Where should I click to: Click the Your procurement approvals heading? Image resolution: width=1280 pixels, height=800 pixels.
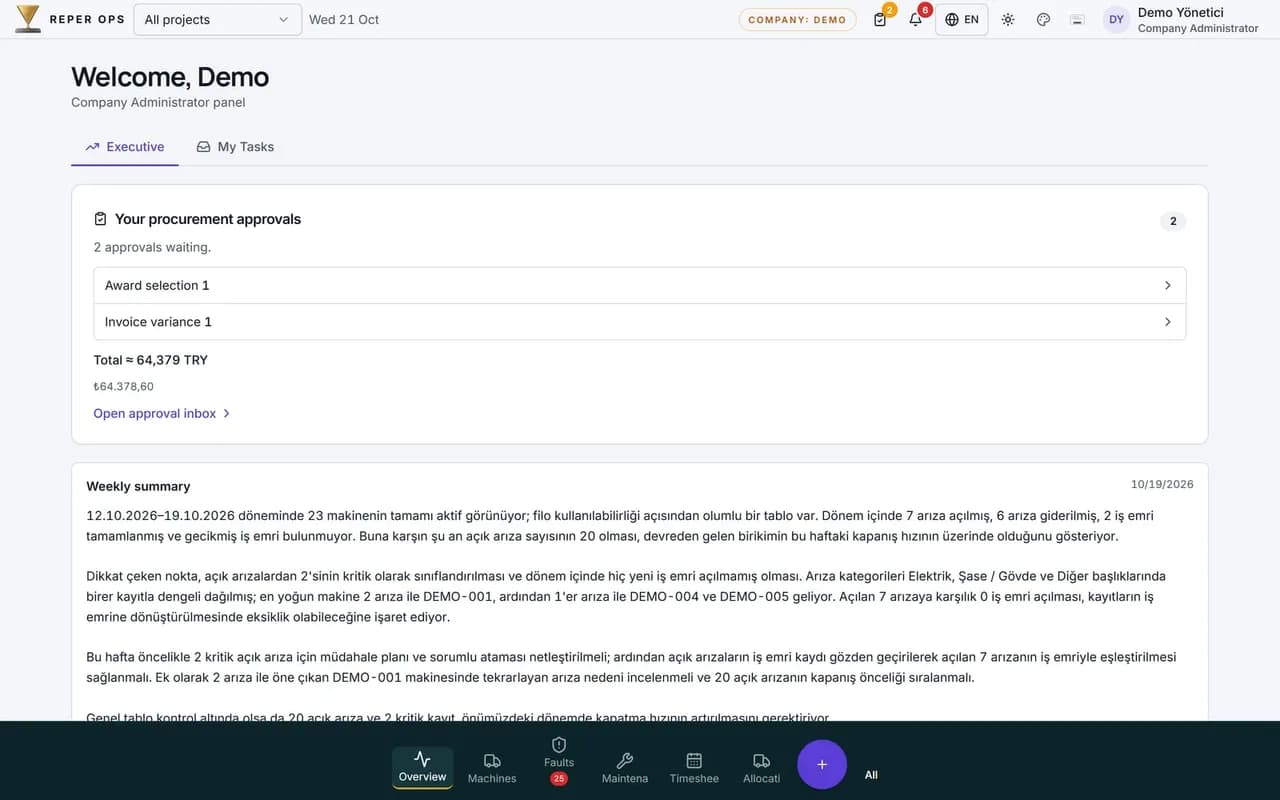(x=208, y=219)
